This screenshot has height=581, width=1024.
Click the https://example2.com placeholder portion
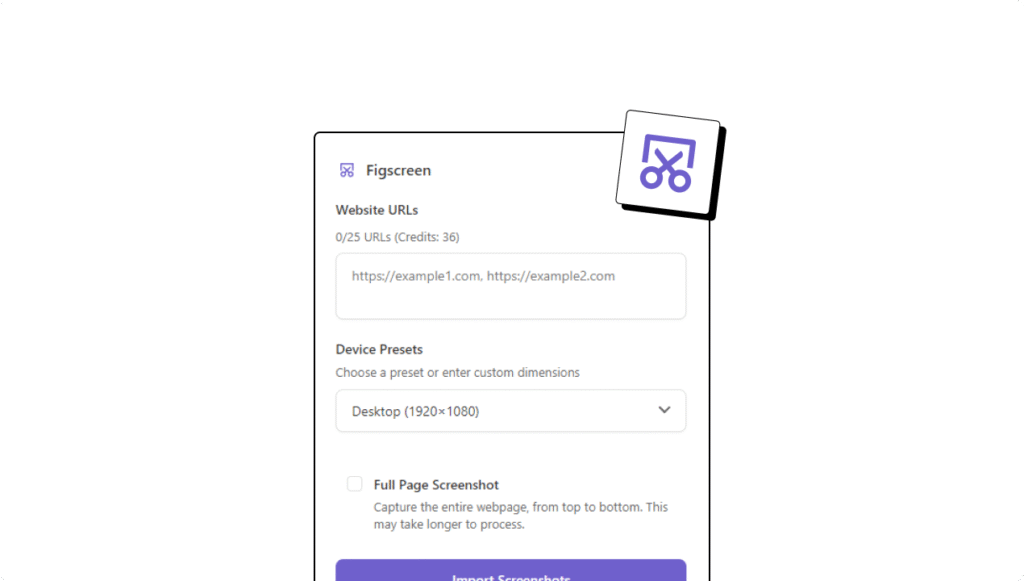point(551,276)
